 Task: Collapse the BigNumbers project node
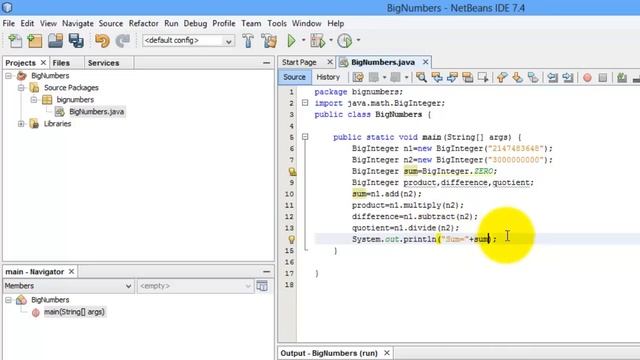[9, 76]
